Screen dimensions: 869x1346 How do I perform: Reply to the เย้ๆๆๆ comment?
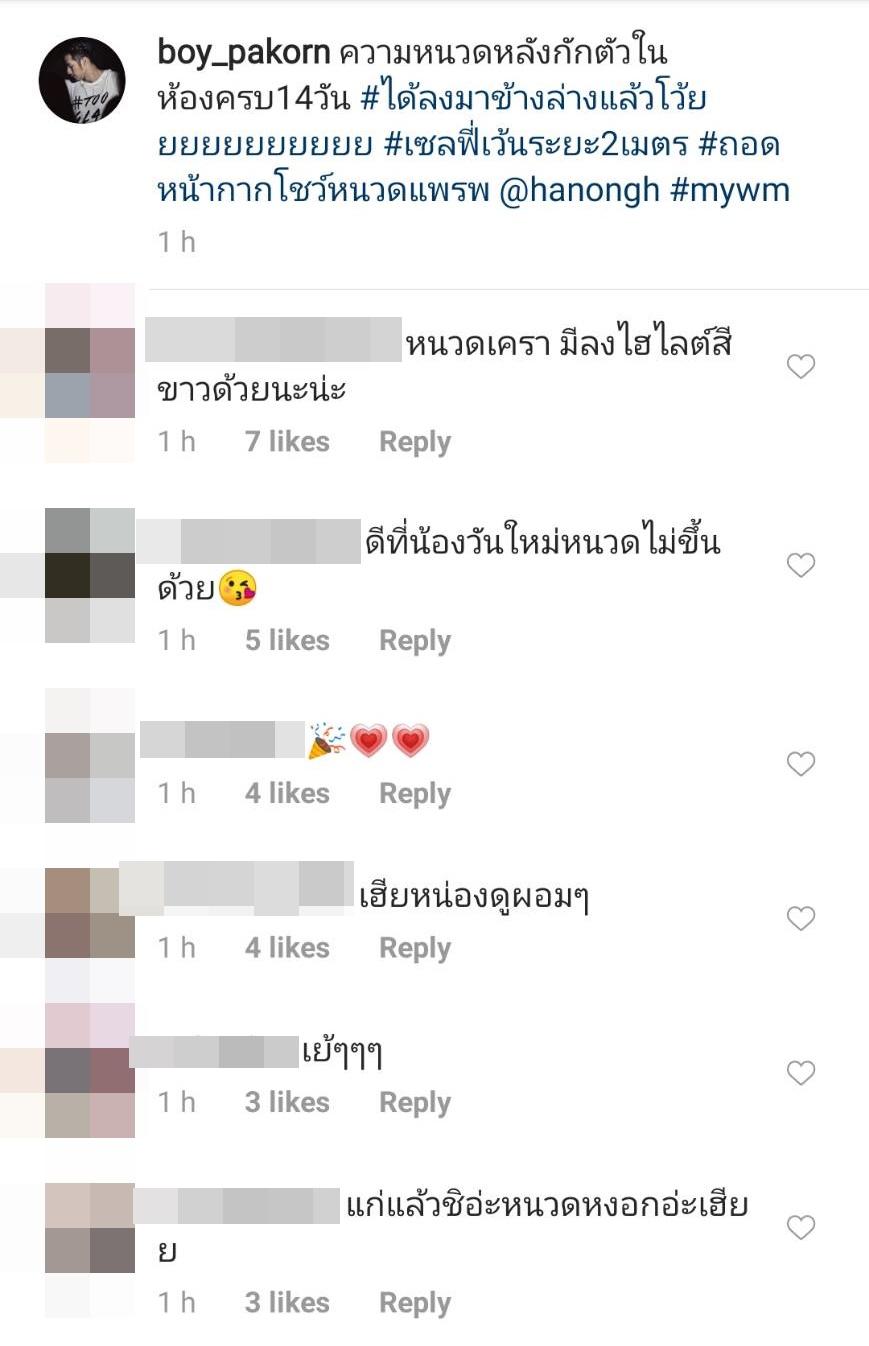(415, 1103)
